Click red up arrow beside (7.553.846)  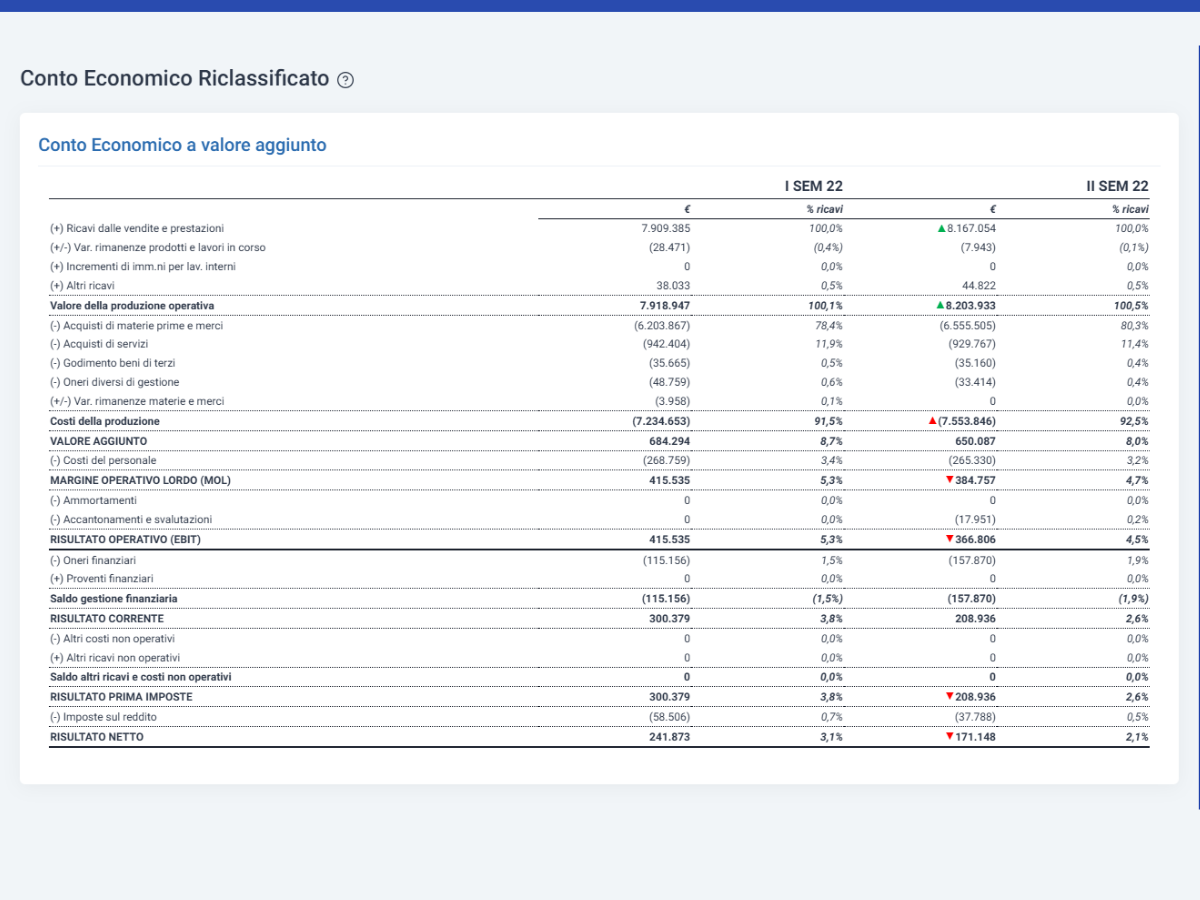(x=933, y=421)
